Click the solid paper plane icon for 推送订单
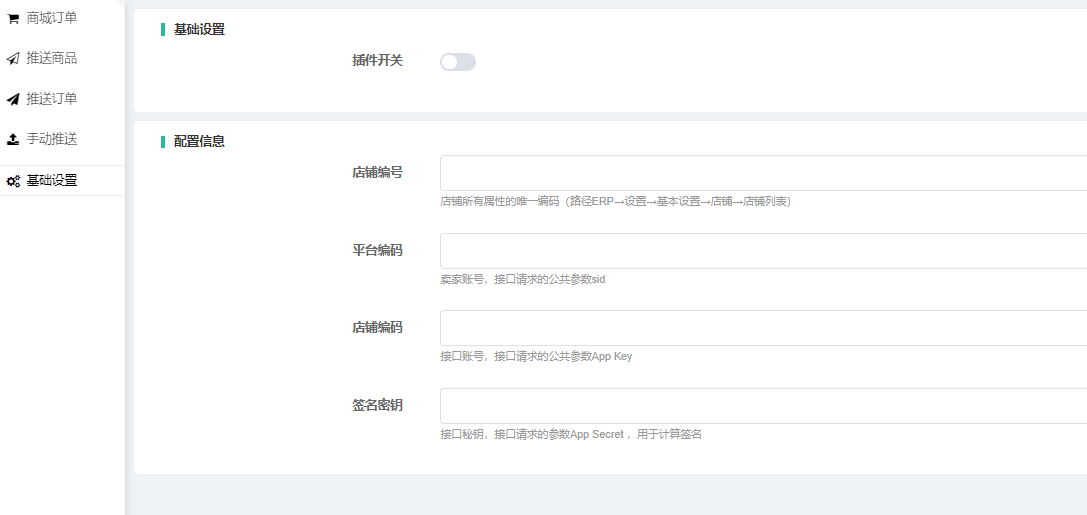This screenshot has width=1087, height=515. (x=13, y=99)
